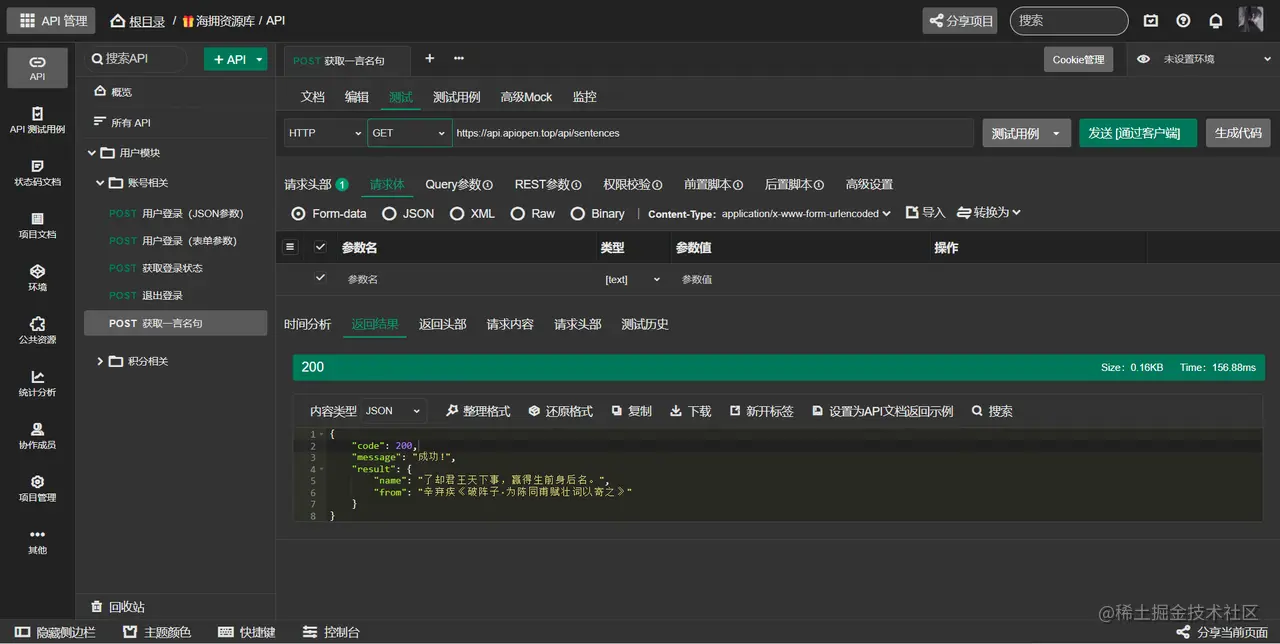1280x644 pixels.
Task: Open the +API arrow dropdown
Action: 260,60
